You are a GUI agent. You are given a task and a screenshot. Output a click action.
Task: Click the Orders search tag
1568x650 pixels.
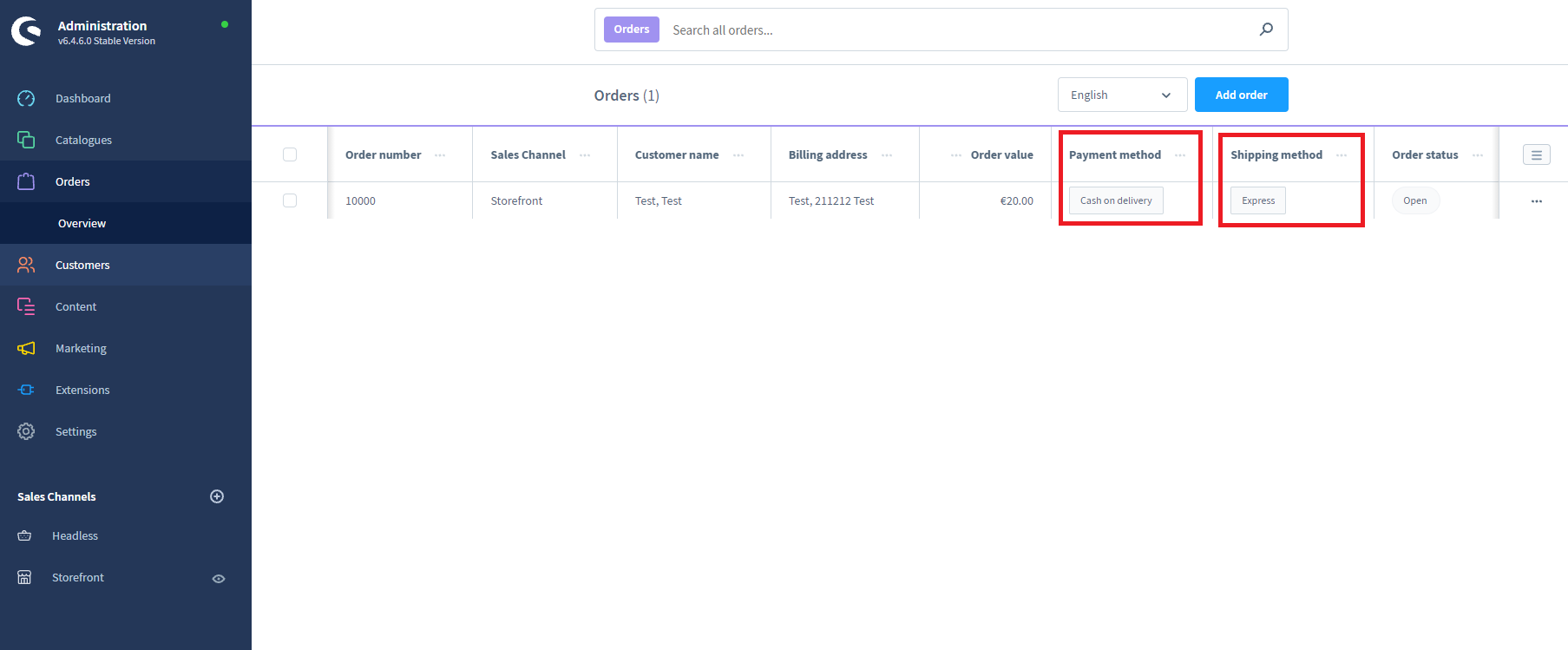pyautogui.click(x=632, y=30)
